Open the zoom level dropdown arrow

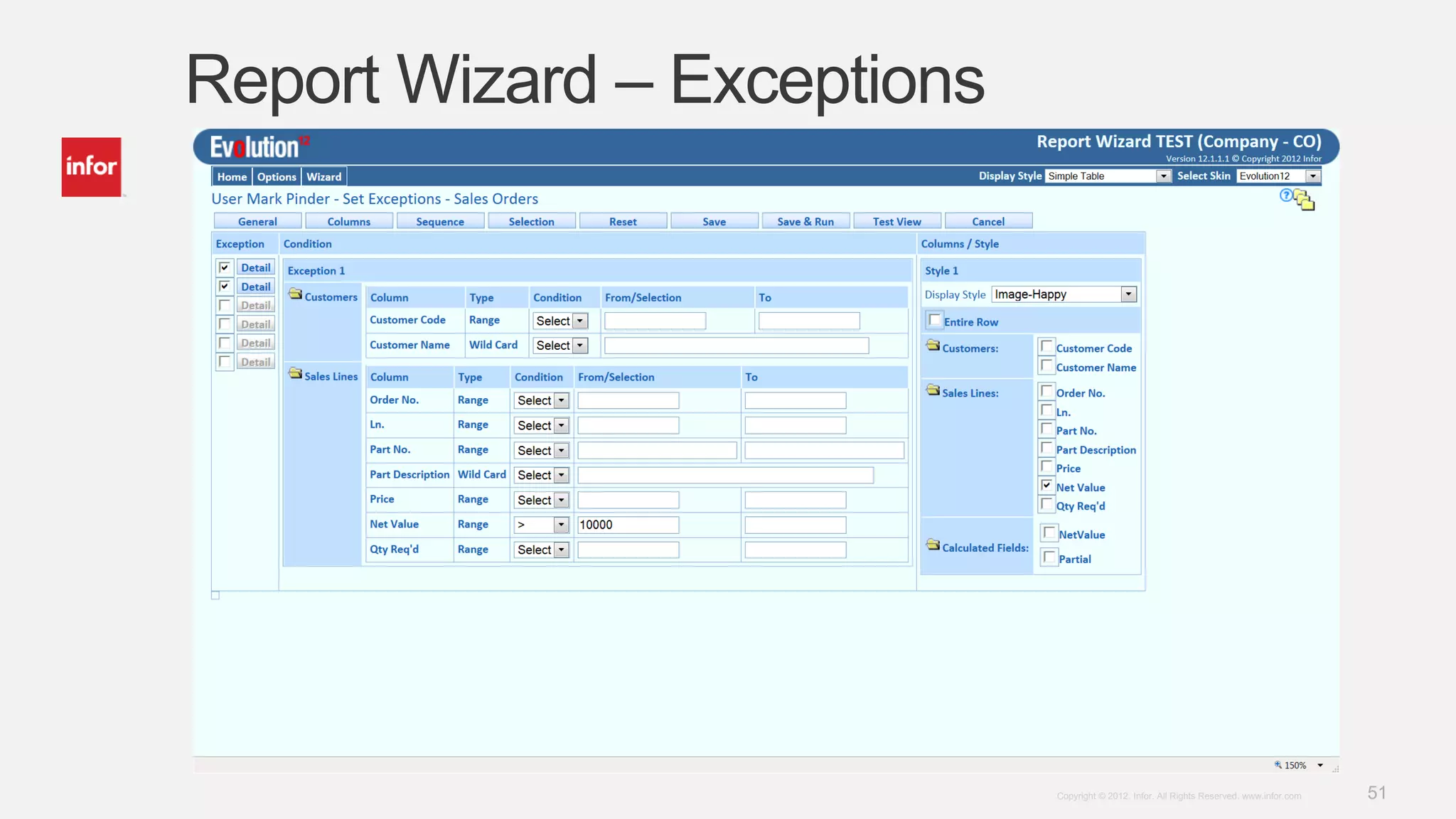[1320, 766]
